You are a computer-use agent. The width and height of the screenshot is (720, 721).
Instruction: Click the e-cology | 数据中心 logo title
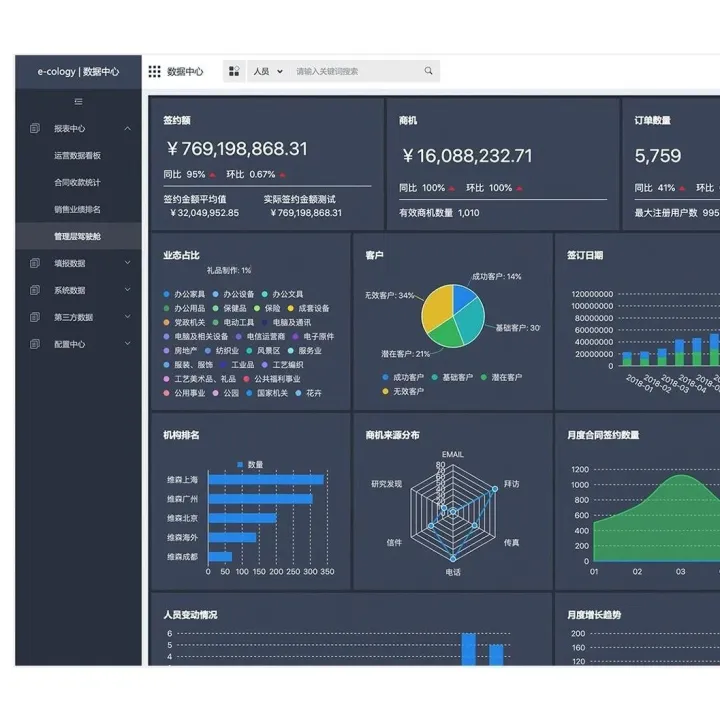(x=78, y=72)
